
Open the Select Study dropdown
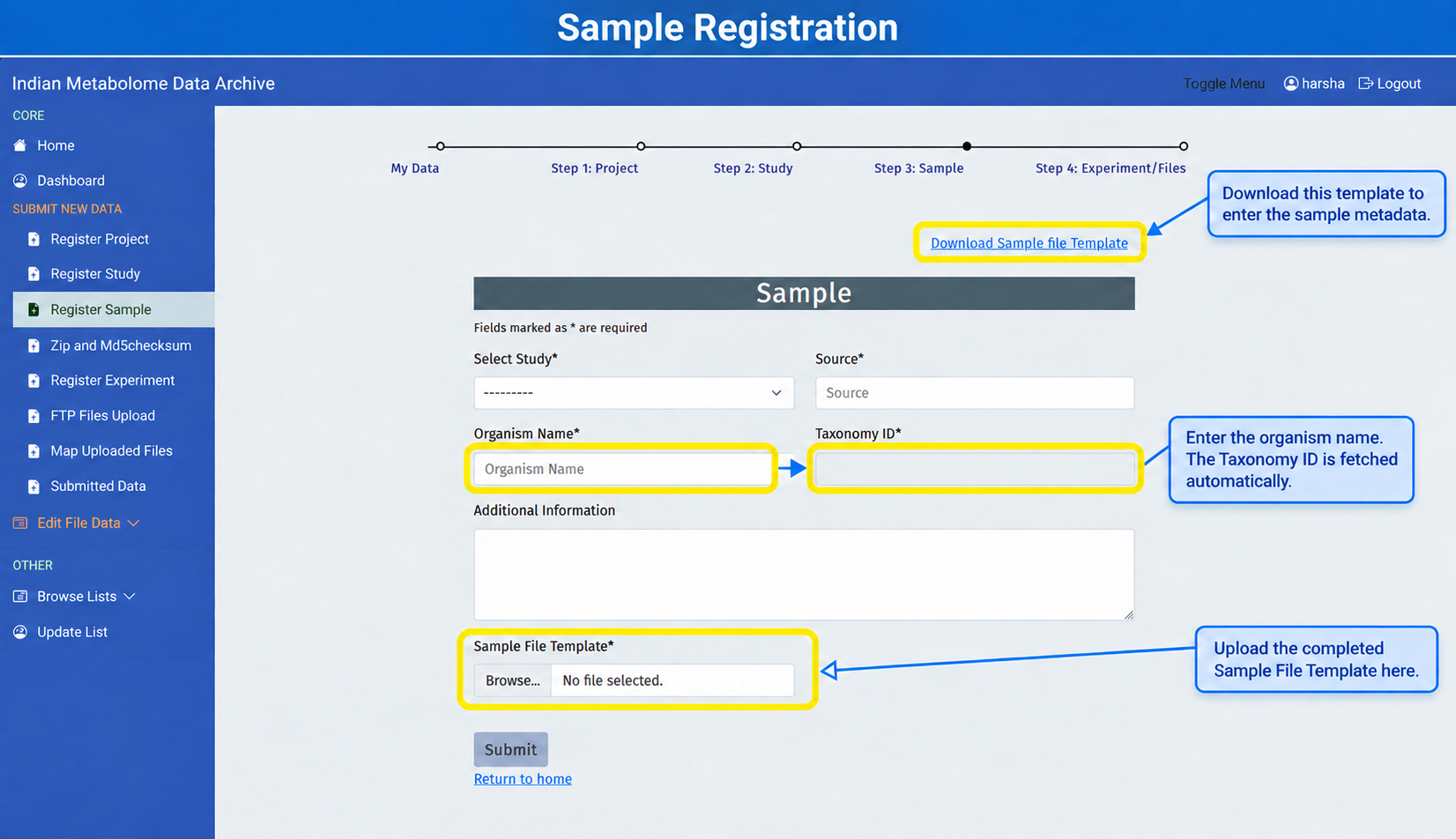[634, 393]
